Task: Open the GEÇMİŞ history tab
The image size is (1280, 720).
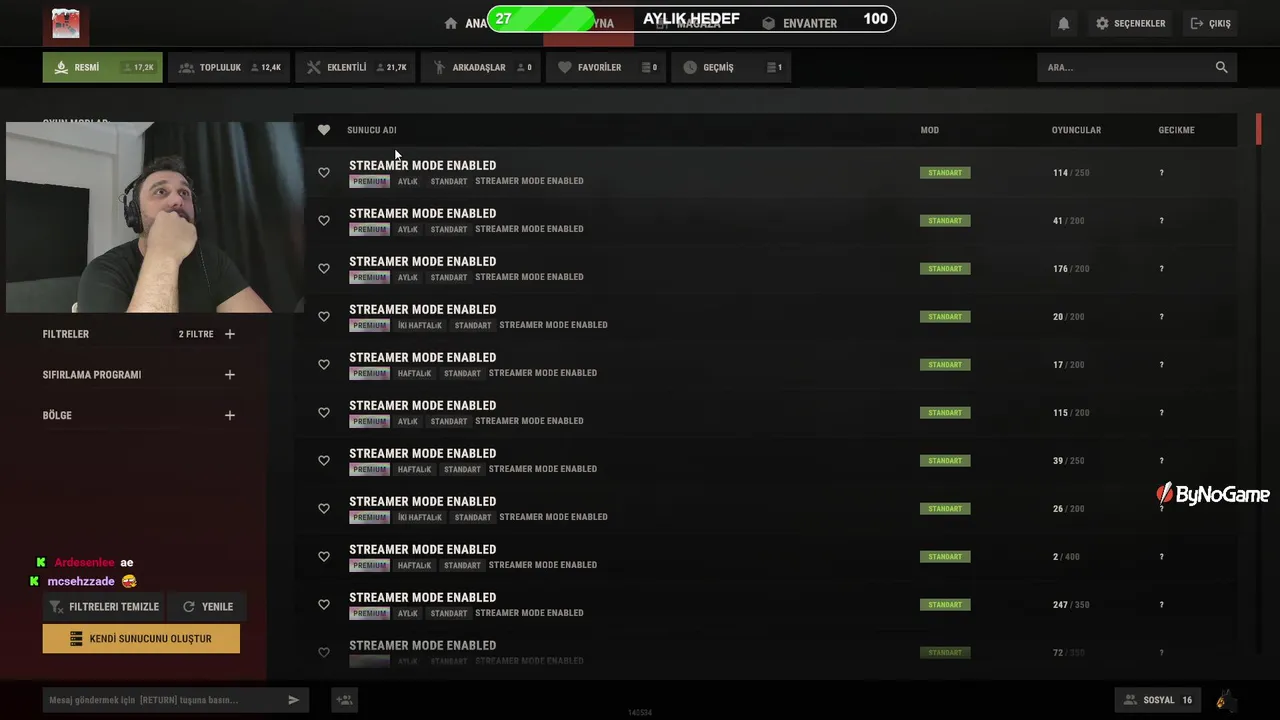Action: click(731, 67)
